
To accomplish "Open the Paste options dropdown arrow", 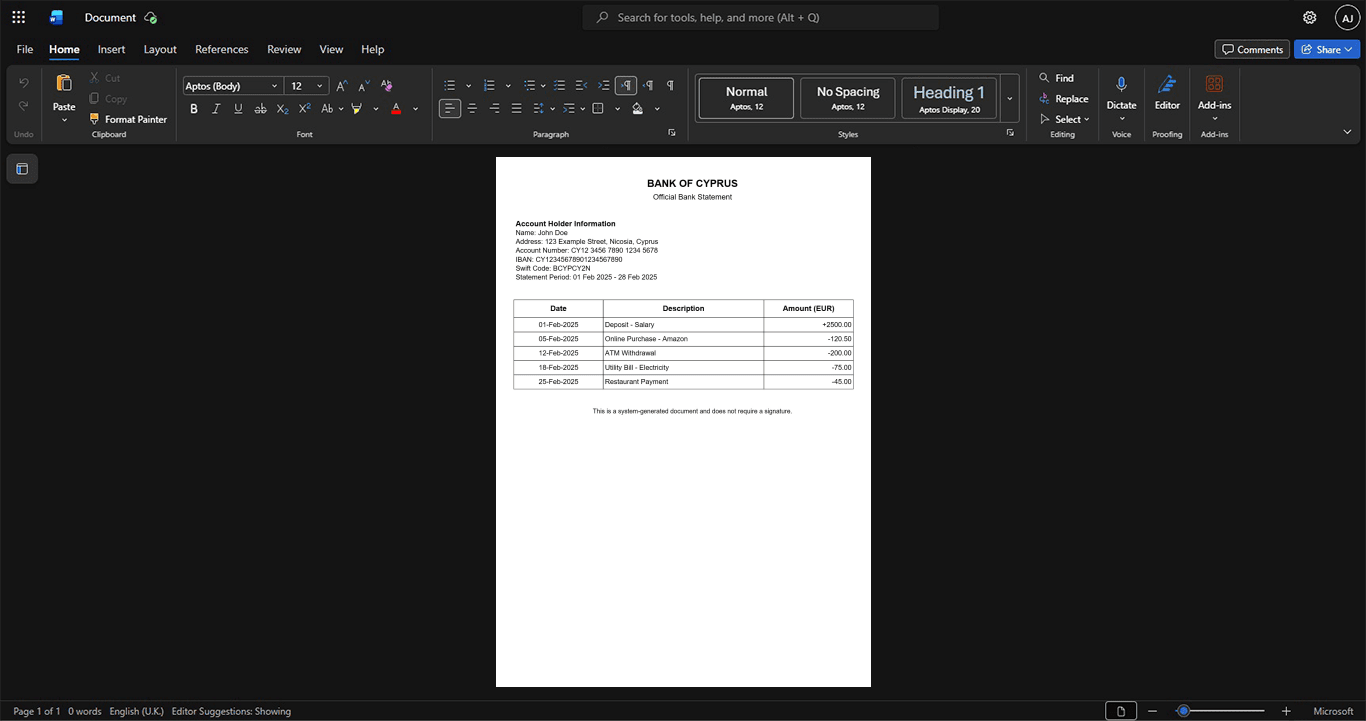I will (x=64, y=120).
